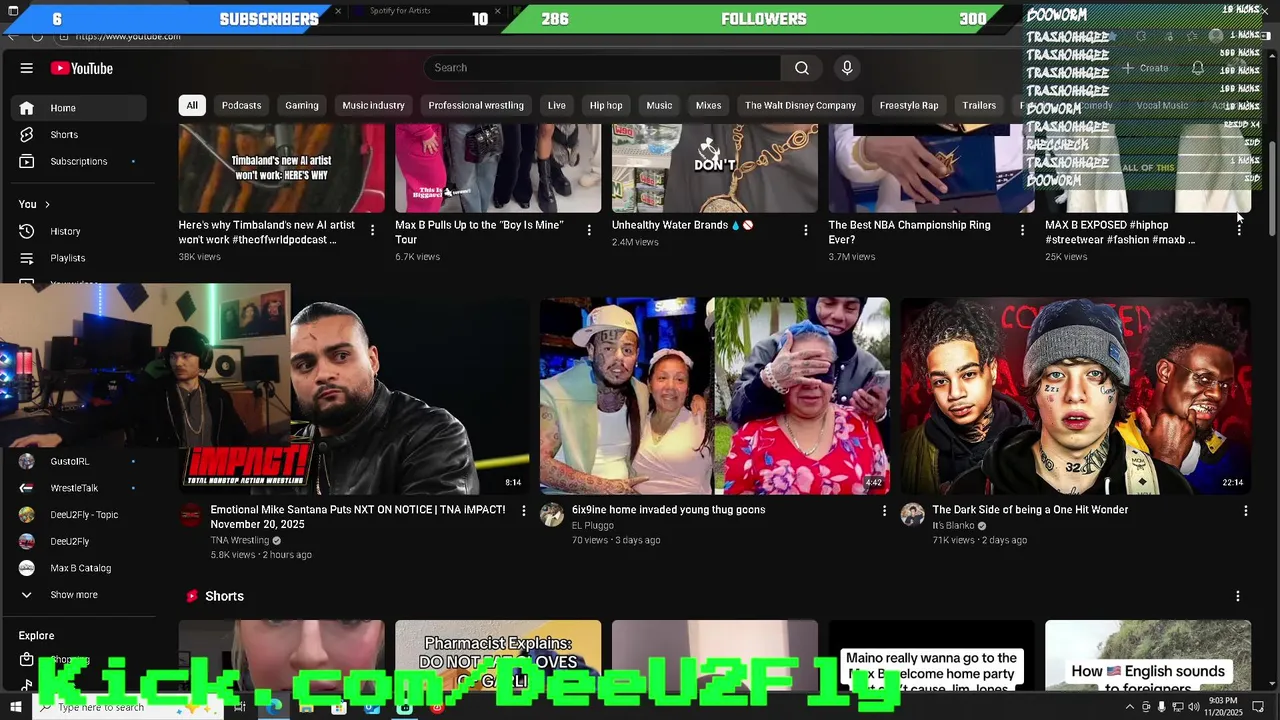Viewport: 1280px width, 720px height.
Task: Open Playlists in the sidebar
Action: (80, 258)
